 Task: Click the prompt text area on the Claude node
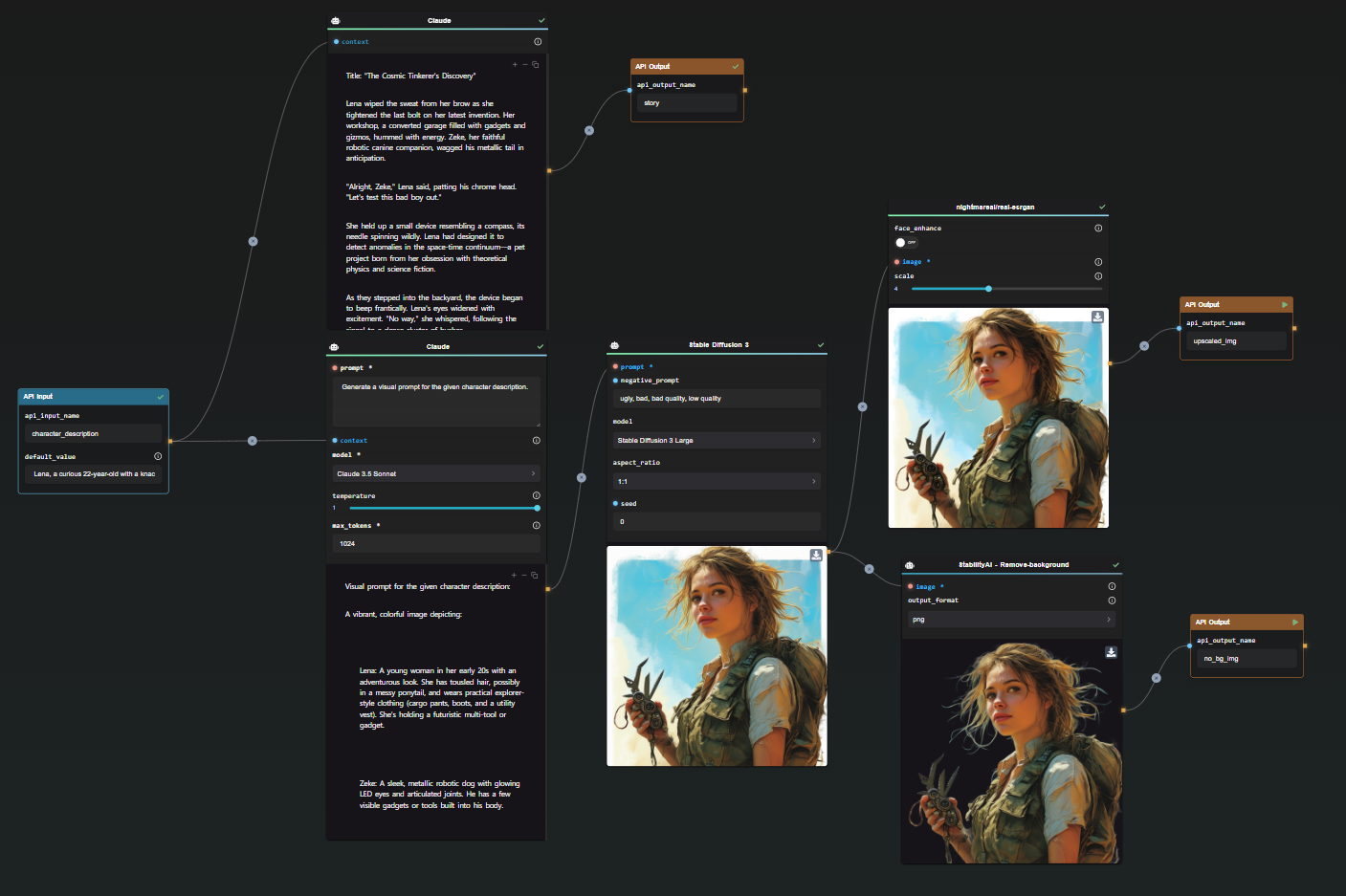[436, 402]
